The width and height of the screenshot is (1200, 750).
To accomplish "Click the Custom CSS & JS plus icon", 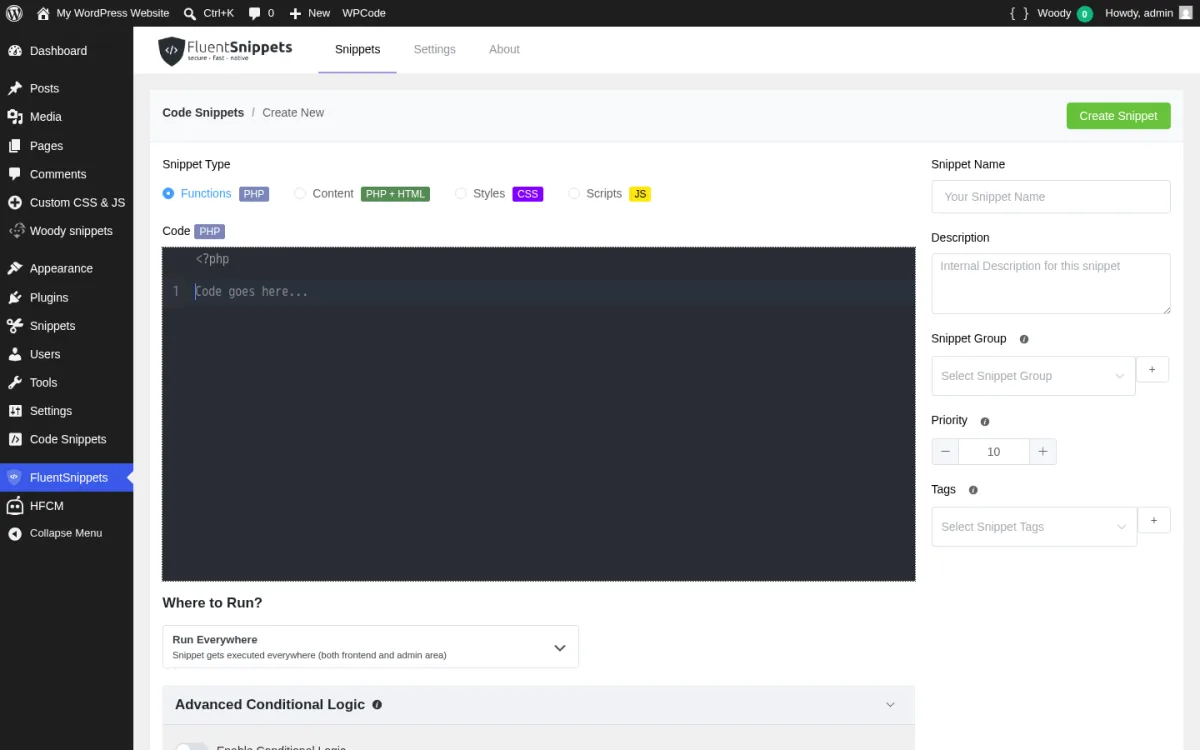I will 15,202.
